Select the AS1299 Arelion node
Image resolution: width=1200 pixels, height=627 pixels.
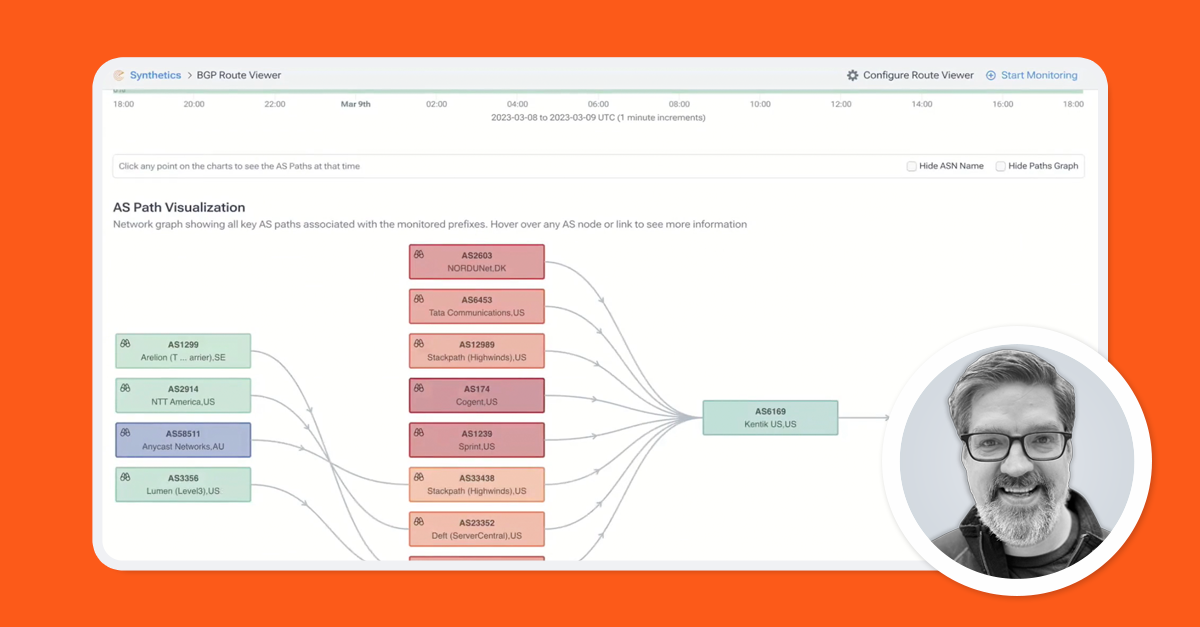tap(183, 351)
